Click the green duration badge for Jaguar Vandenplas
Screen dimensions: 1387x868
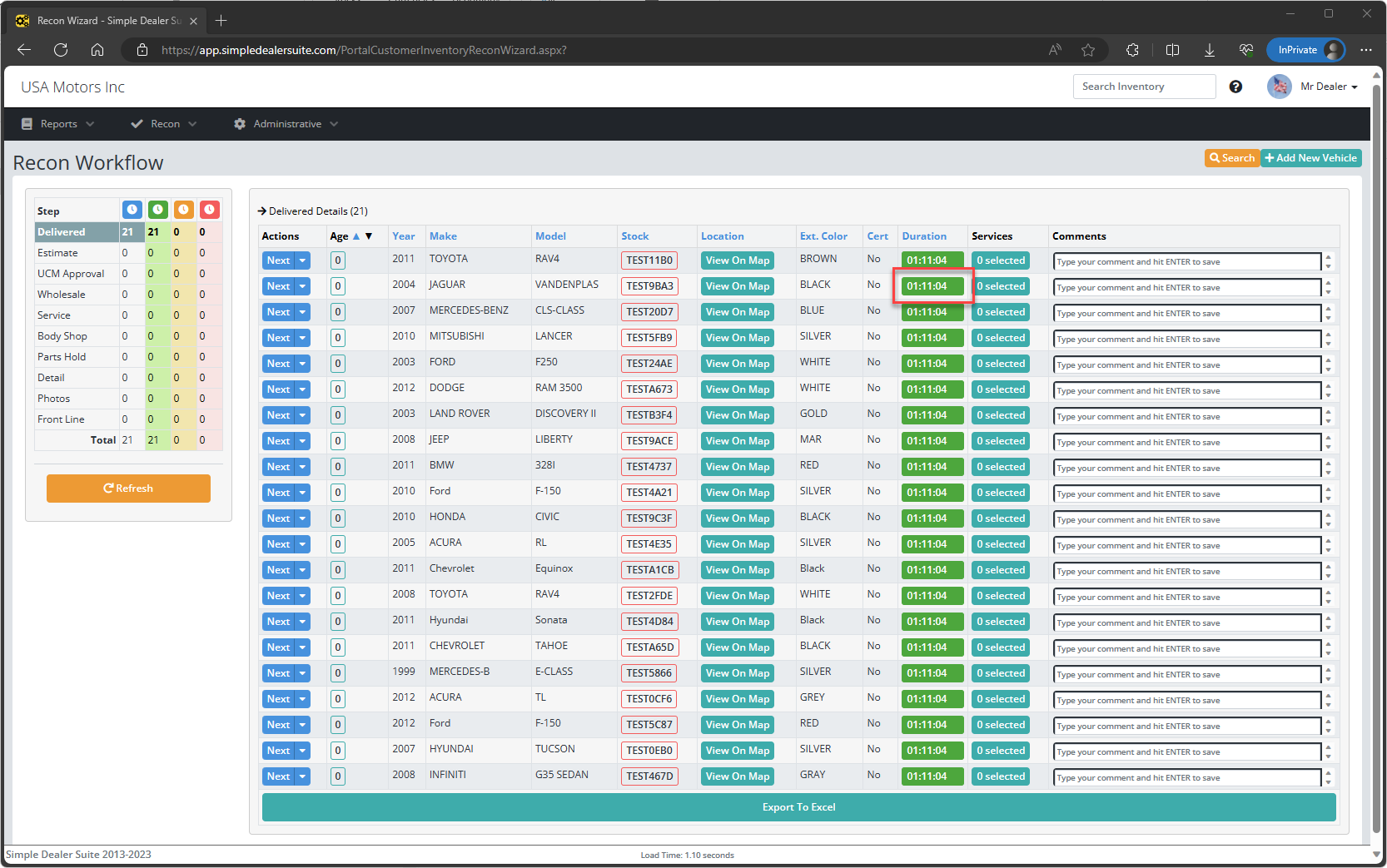click(x=932, y=286)
